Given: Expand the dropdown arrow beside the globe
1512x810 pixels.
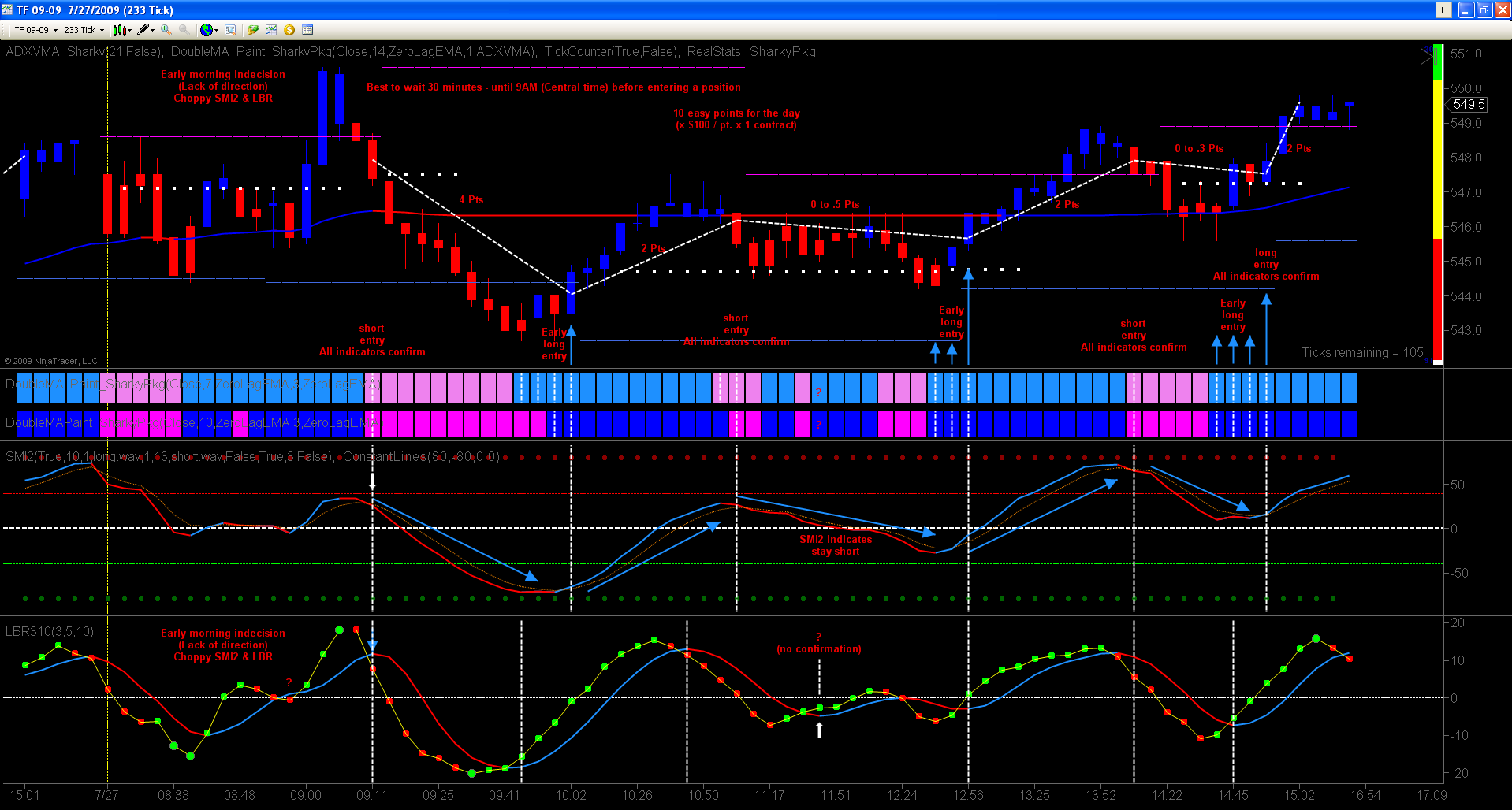Looking at the screenshot, I should (217, 31).
